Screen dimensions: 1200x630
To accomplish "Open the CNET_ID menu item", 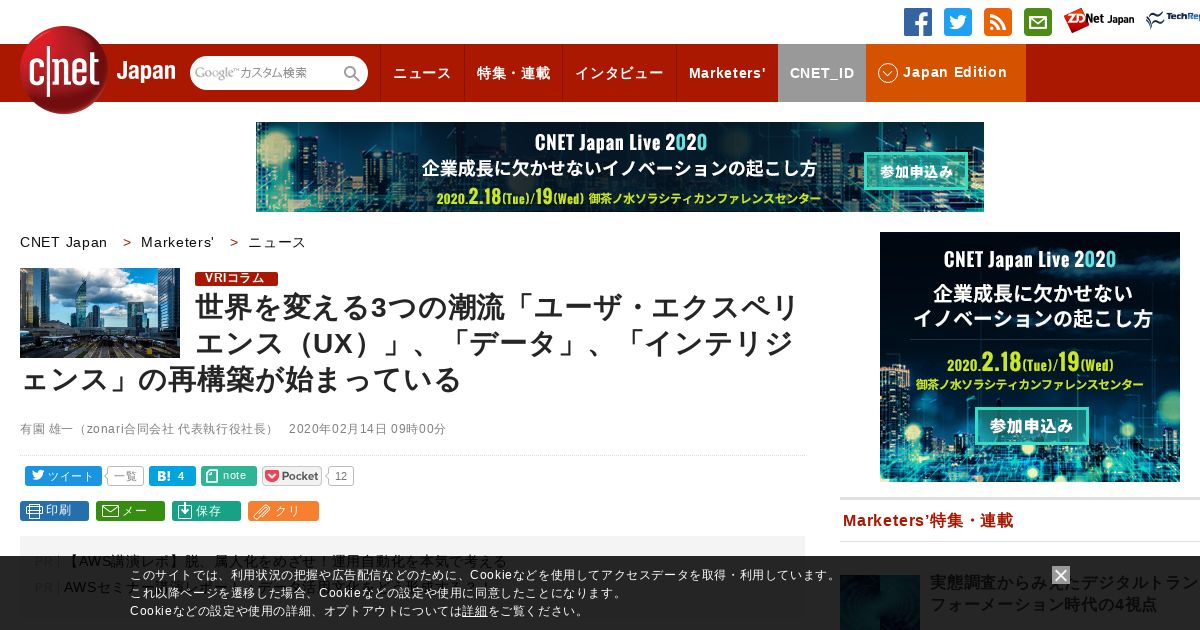I will point(822,73).
